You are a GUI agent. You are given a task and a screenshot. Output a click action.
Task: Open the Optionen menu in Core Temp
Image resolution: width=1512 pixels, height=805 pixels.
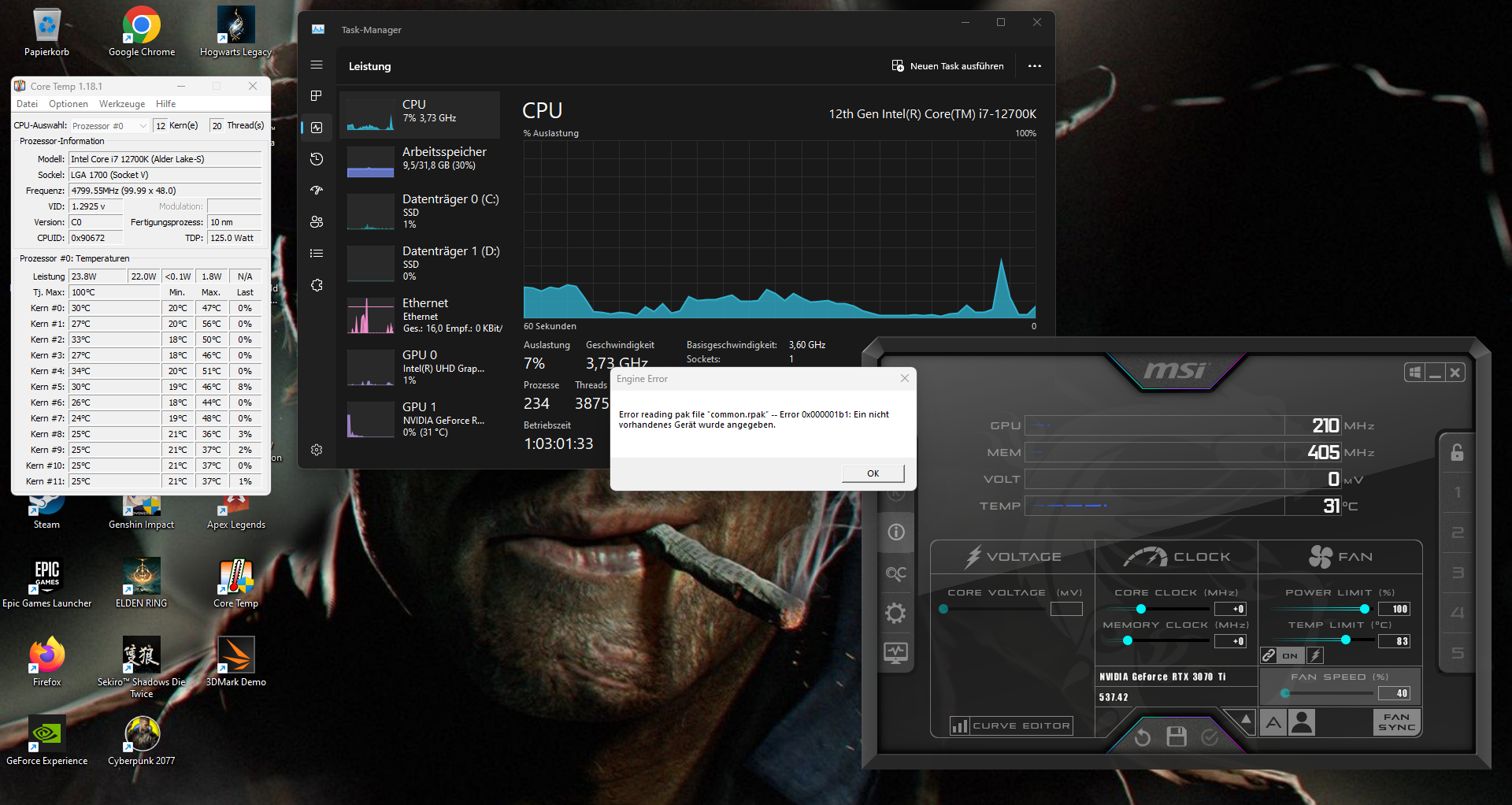(68, 103)
